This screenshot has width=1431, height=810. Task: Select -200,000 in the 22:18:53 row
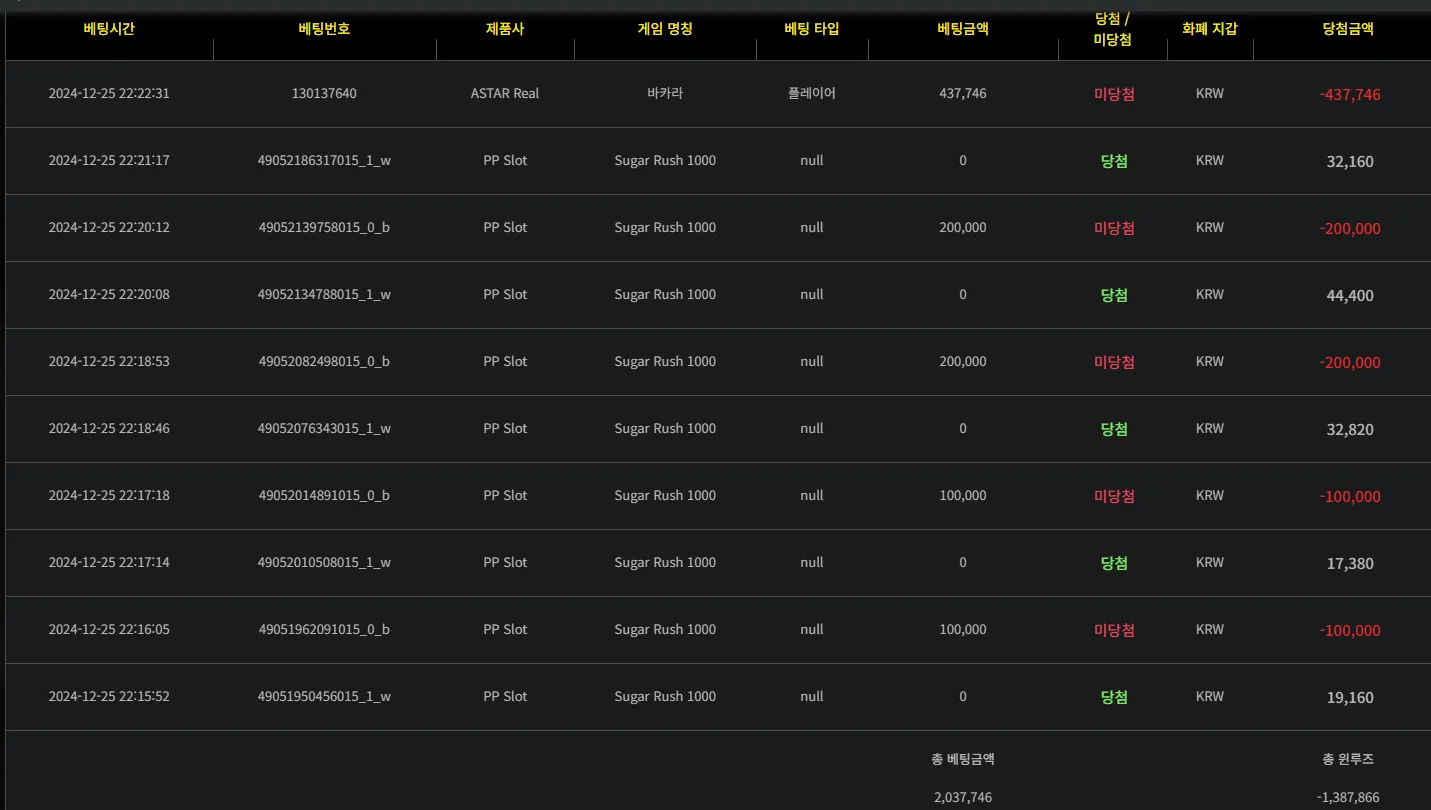coord(1350,363)
